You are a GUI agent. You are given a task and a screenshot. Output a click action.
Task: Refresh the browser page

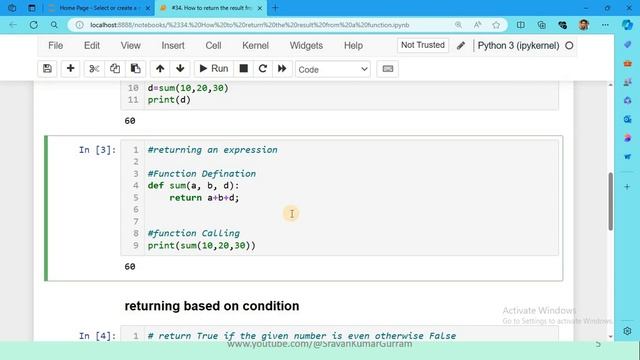[33, 25]
